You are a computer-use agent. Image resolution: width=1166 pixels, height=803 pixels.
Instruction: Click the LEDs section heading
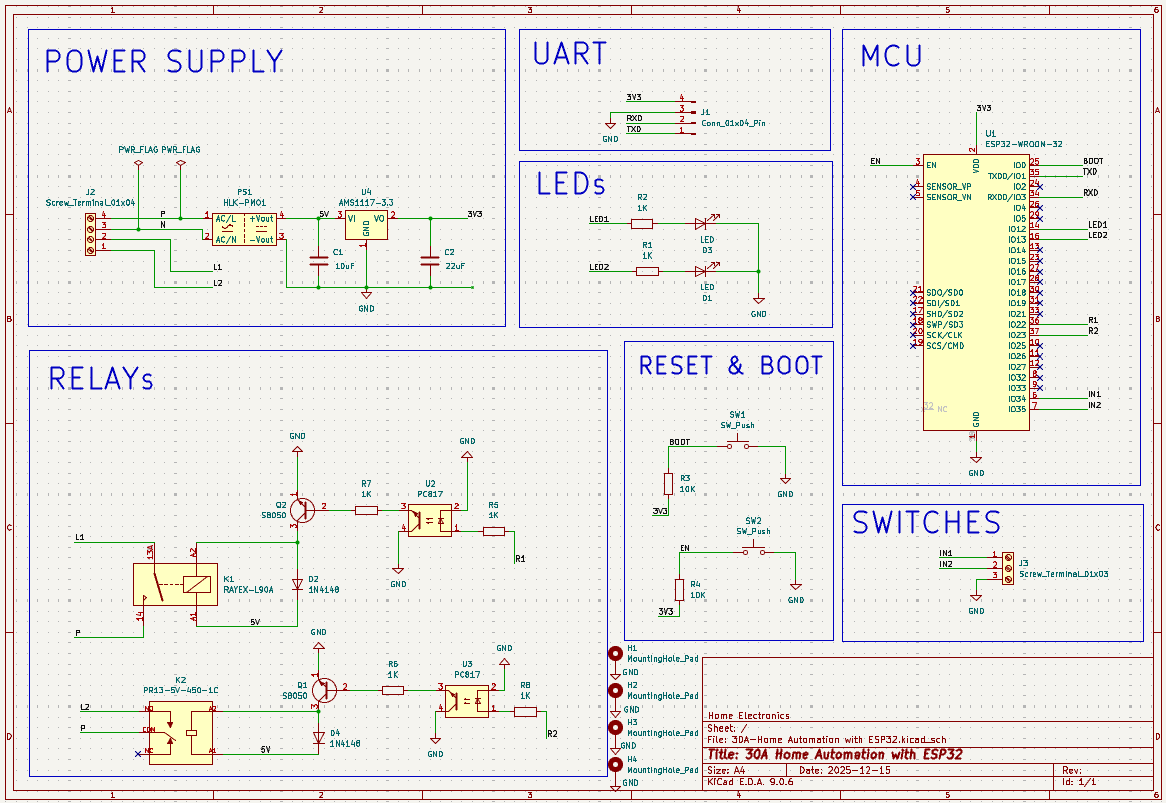571,184
